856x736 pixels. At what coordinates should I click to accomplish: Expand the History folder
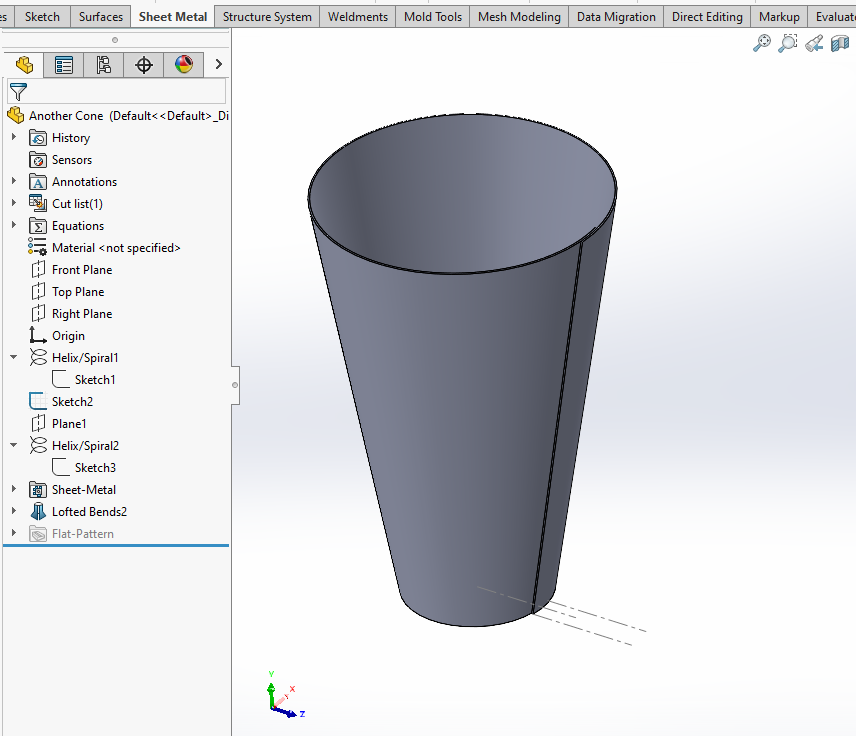click(14, 138)
